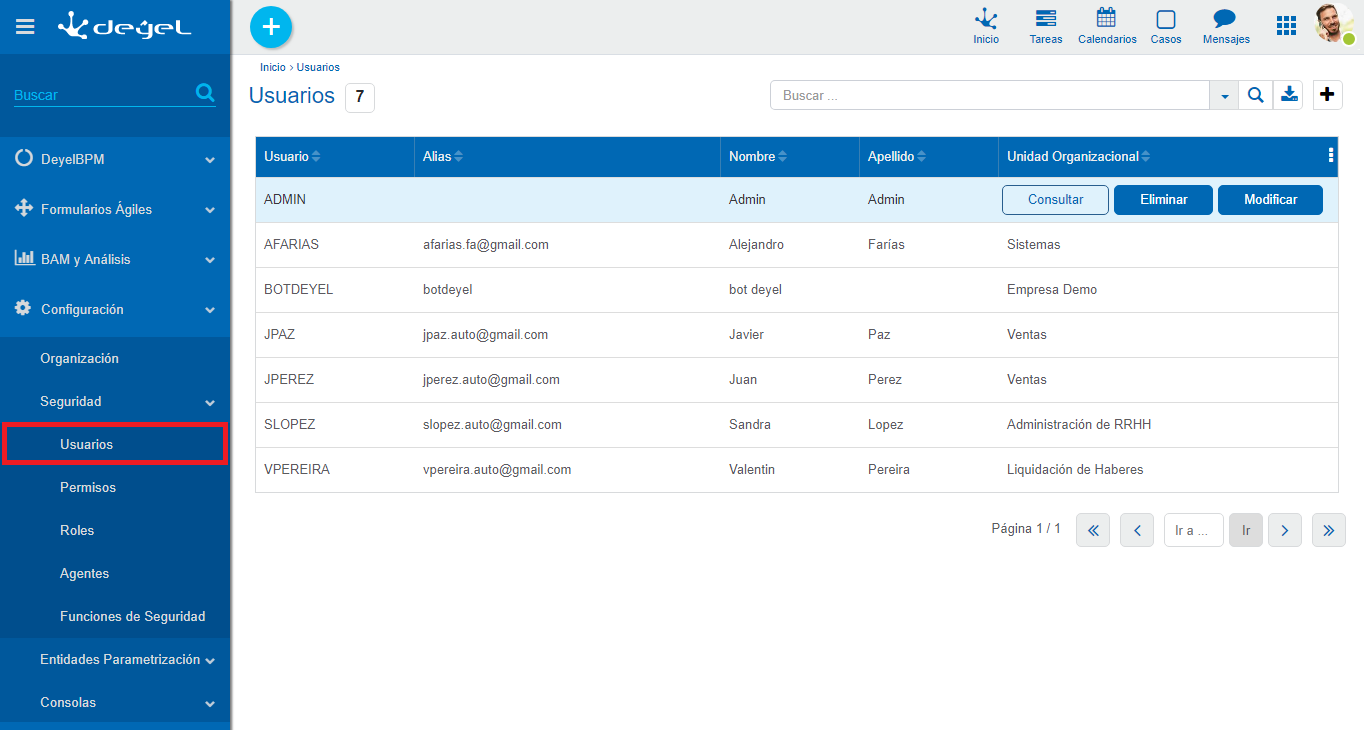Click the round blue plus button
Viewport: 1364px width, 730px height.
tap(271, 27)
